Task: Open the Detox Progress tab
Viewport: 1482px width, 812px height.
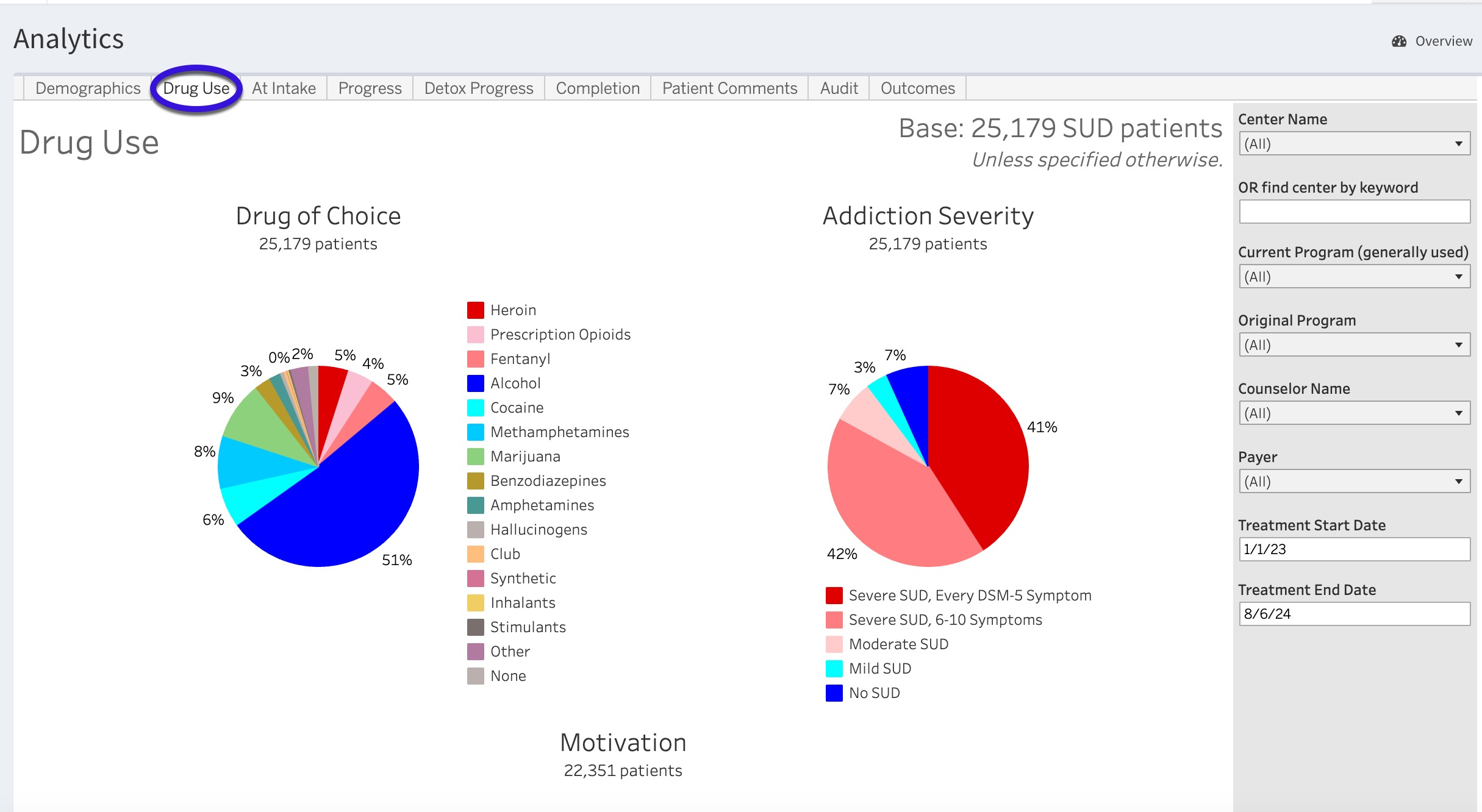Action: tap(478, 88)
